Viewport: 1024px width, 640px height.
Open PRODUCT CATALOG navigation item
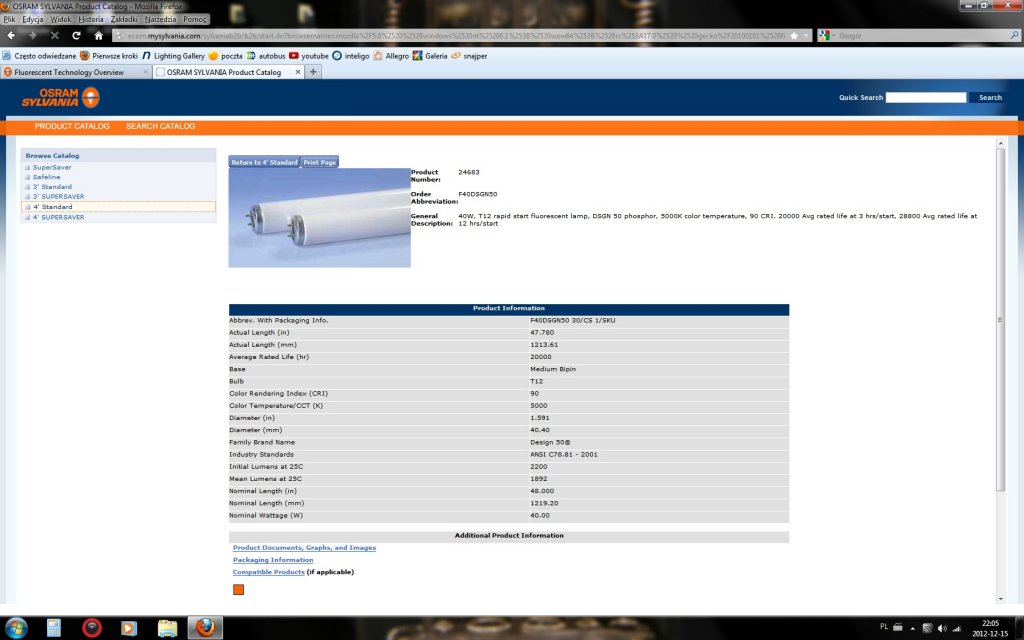[72, 126]
